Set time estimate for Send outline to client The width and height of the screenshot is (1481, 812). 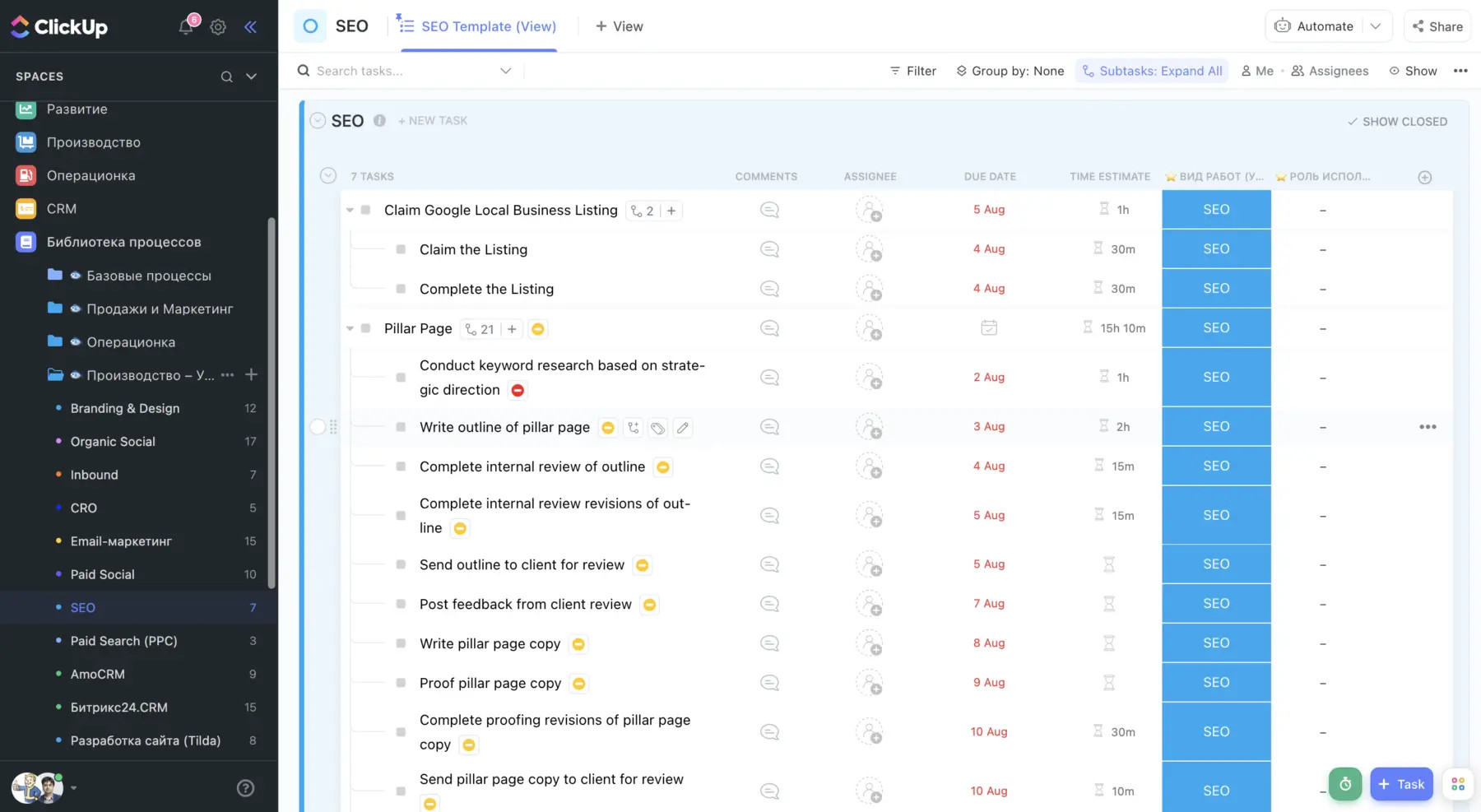pyautogui.click(x=1109, y=564)
